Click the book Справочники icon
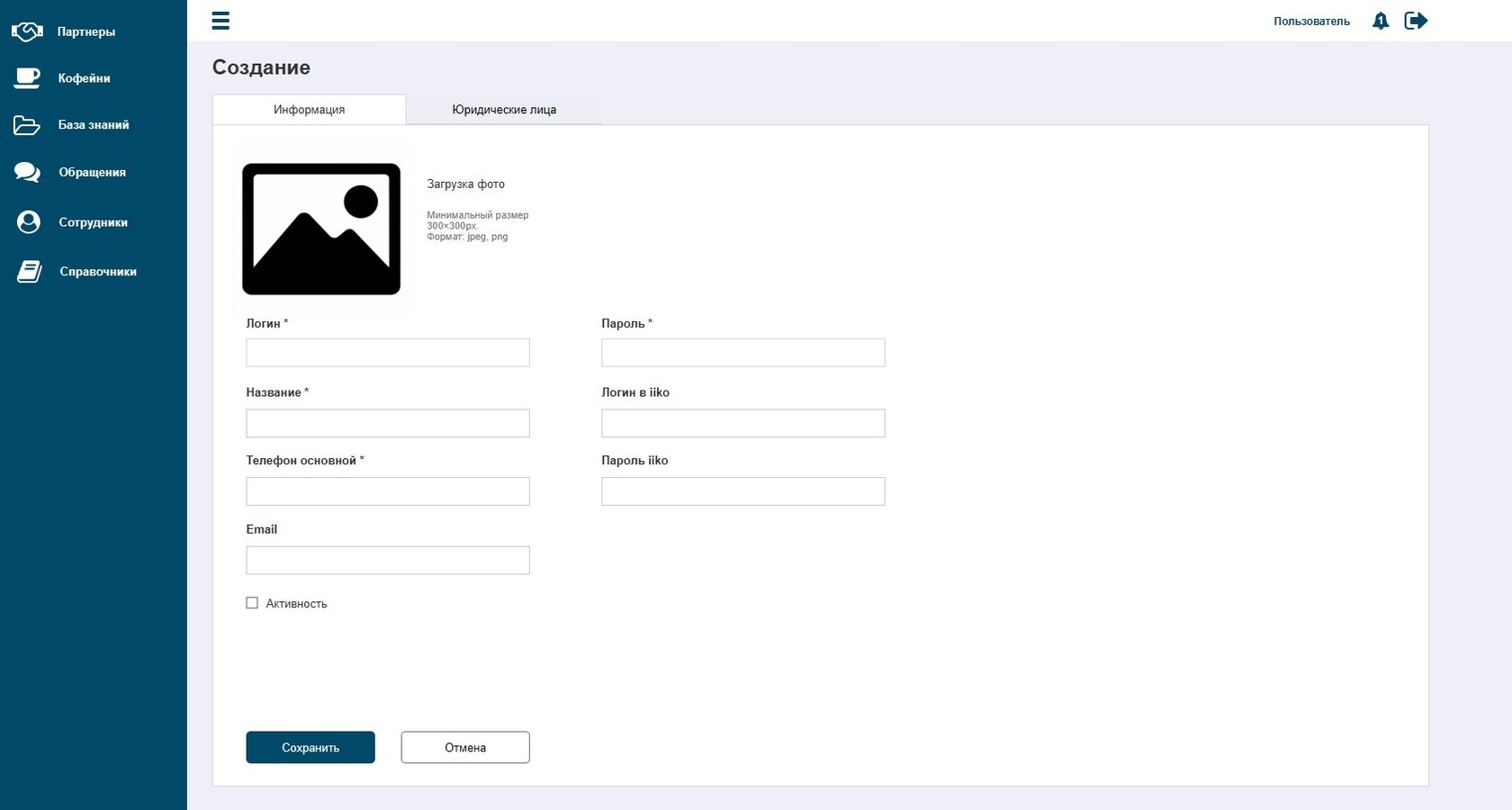 click(30, 272)
